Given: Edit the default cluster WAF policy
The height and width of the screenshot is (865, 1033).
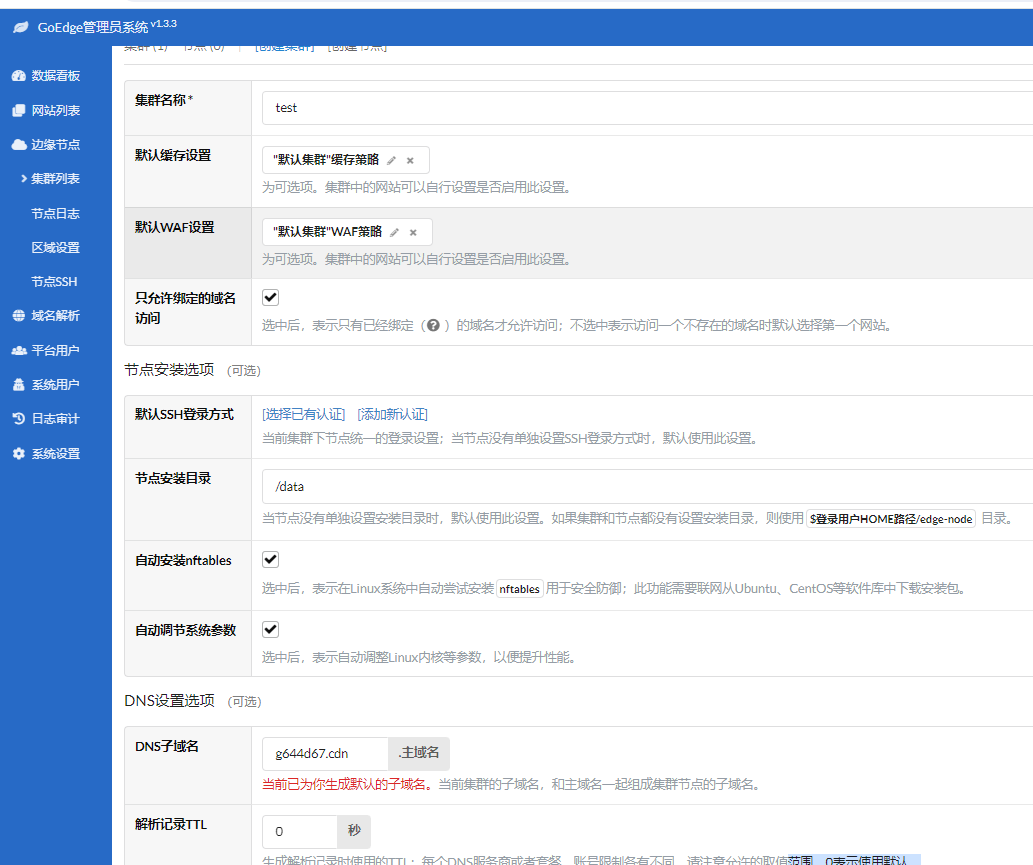Looking at the screenshot, I should tap(395, 232).
